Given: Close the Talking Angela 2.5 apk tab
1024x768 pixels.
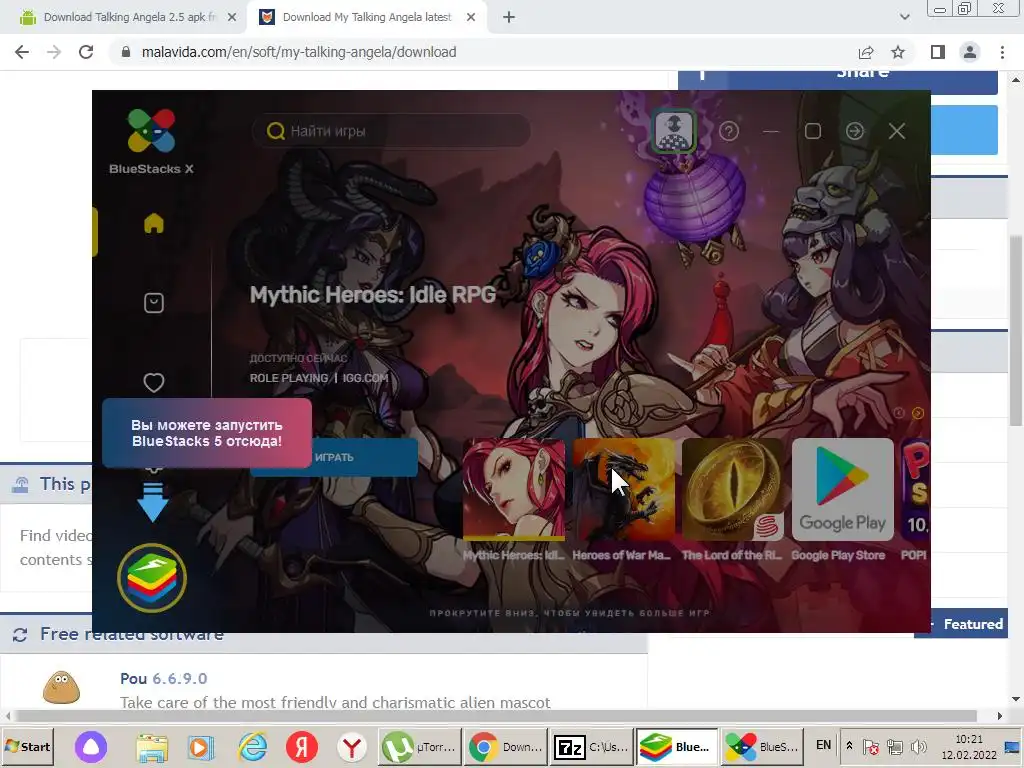Looking at the screenshot, I should [x=232, y=18].
